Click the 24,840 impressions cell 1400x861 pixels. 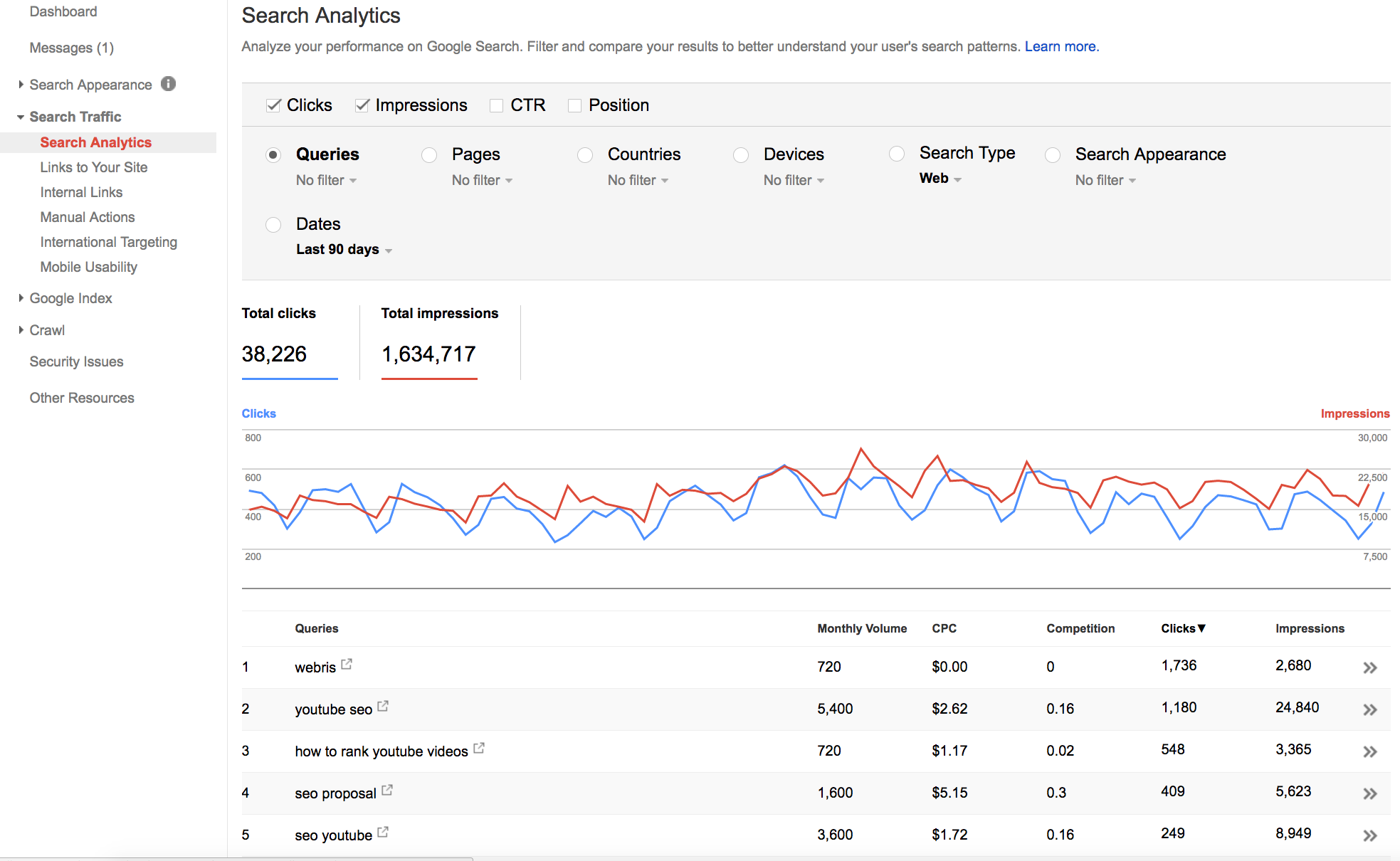click(1297, 707)
